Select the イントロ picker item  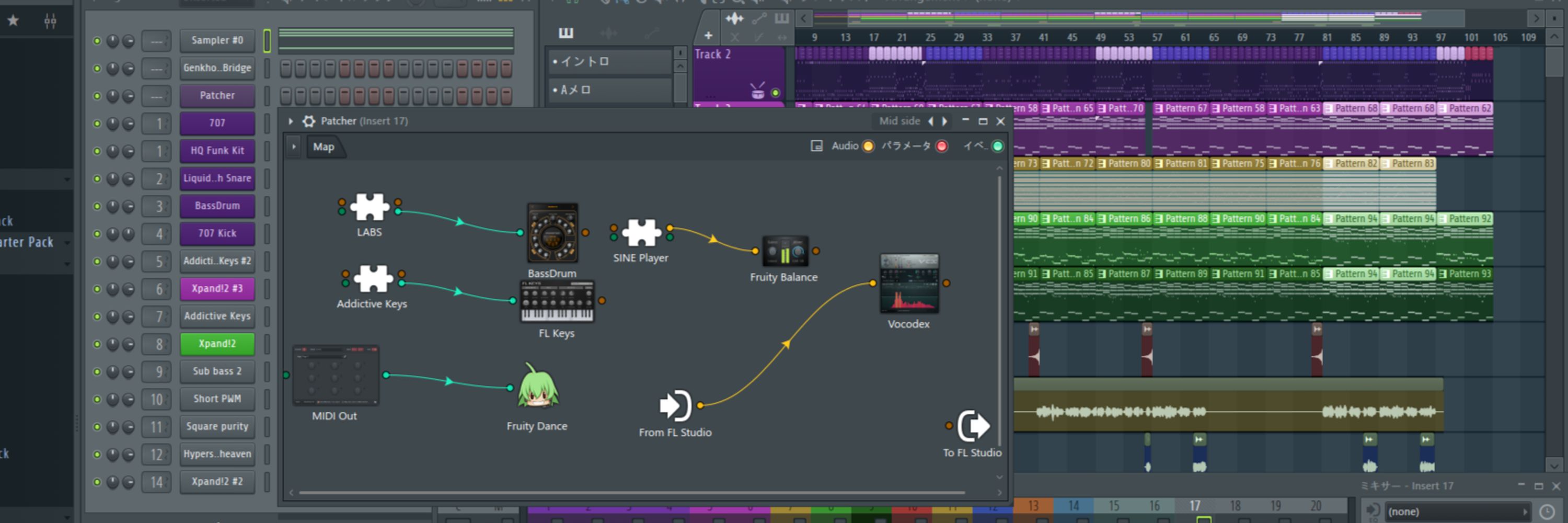click(x=609, y=62)
